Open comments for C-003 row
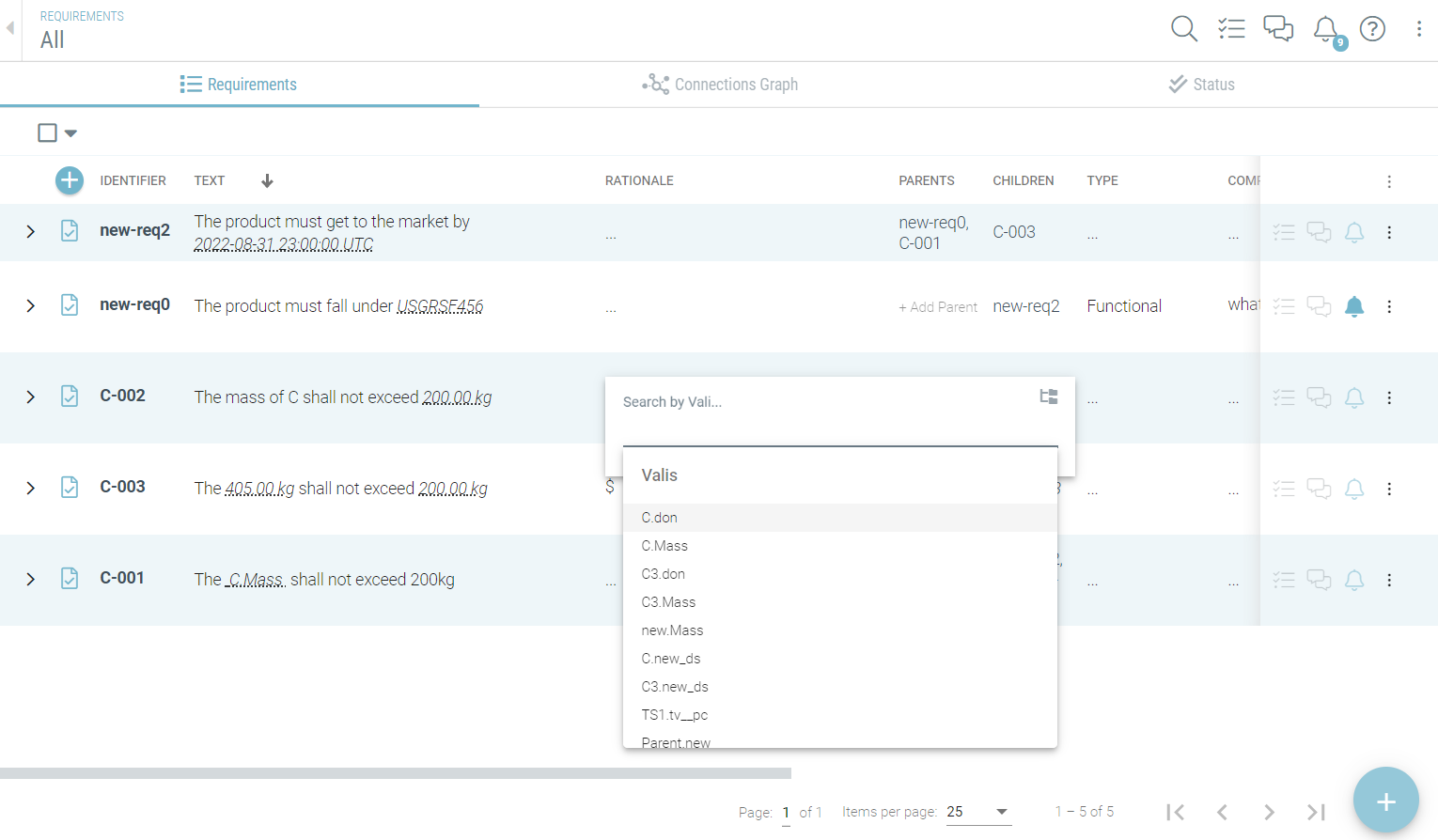The image size is (1438, 840). click(x=1320, y=489)
